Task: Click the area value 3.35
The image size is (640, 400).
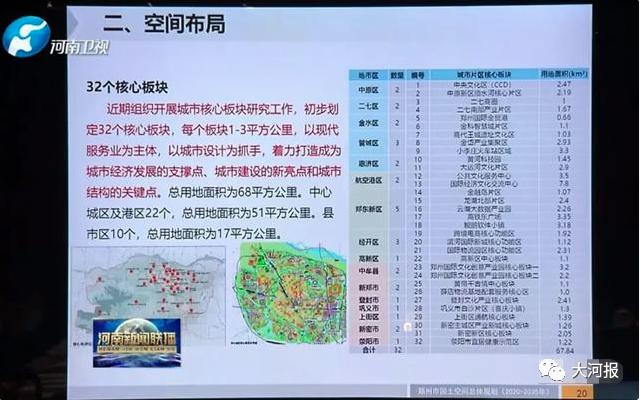Action: (564, 216)
